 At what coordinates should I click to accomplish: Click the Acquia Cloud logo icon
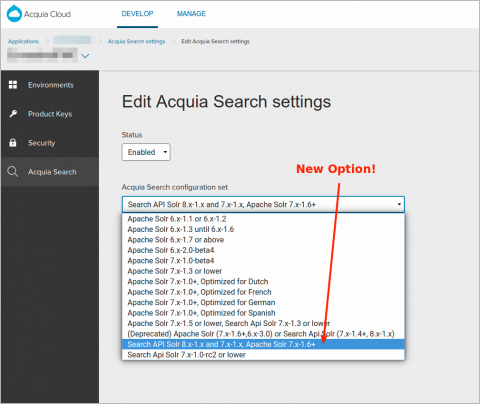pyautogui.click(x=14, y=14)
